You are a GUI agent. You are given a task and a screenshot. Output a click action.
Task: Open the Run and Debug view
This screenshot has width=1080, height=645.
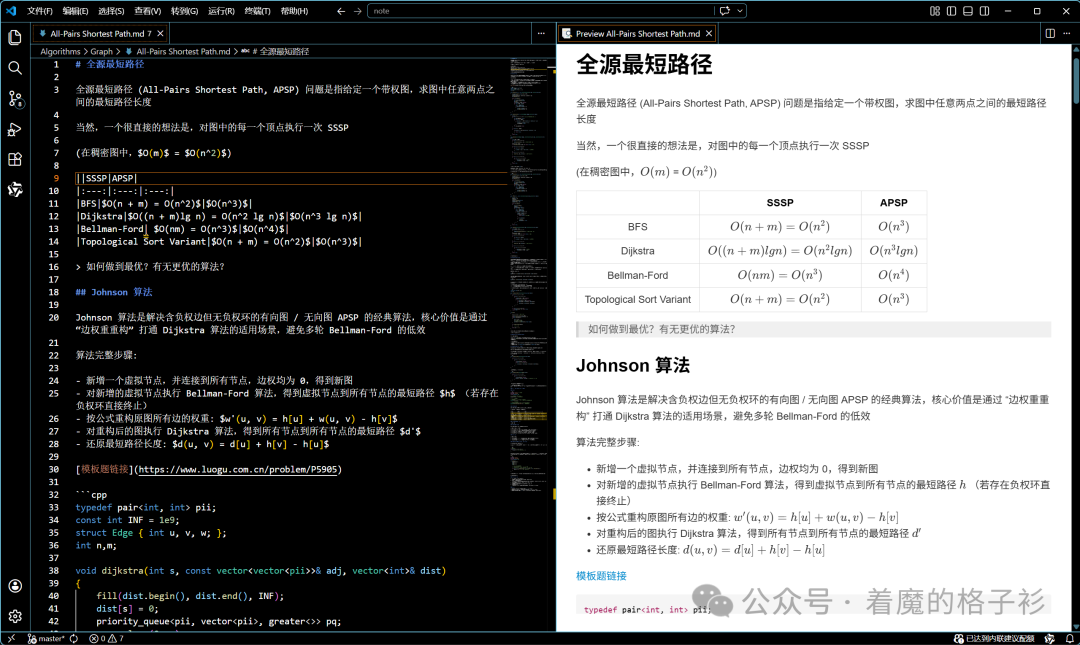coord(14,129)
